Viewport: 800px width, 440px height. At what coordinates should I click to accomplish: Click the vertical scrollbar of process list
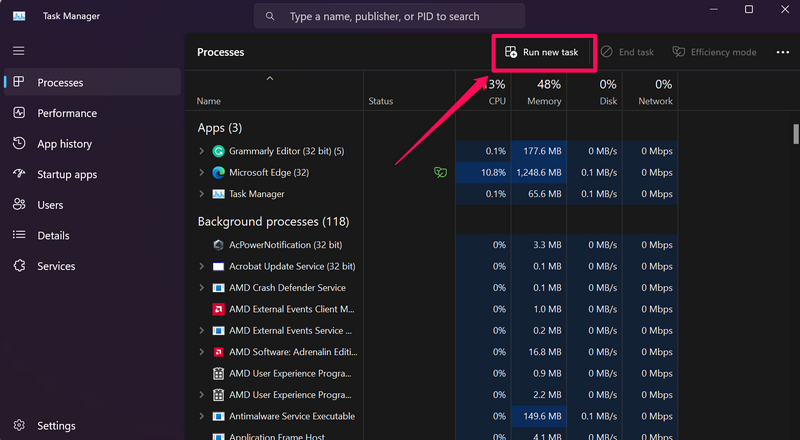click(795, 135)
